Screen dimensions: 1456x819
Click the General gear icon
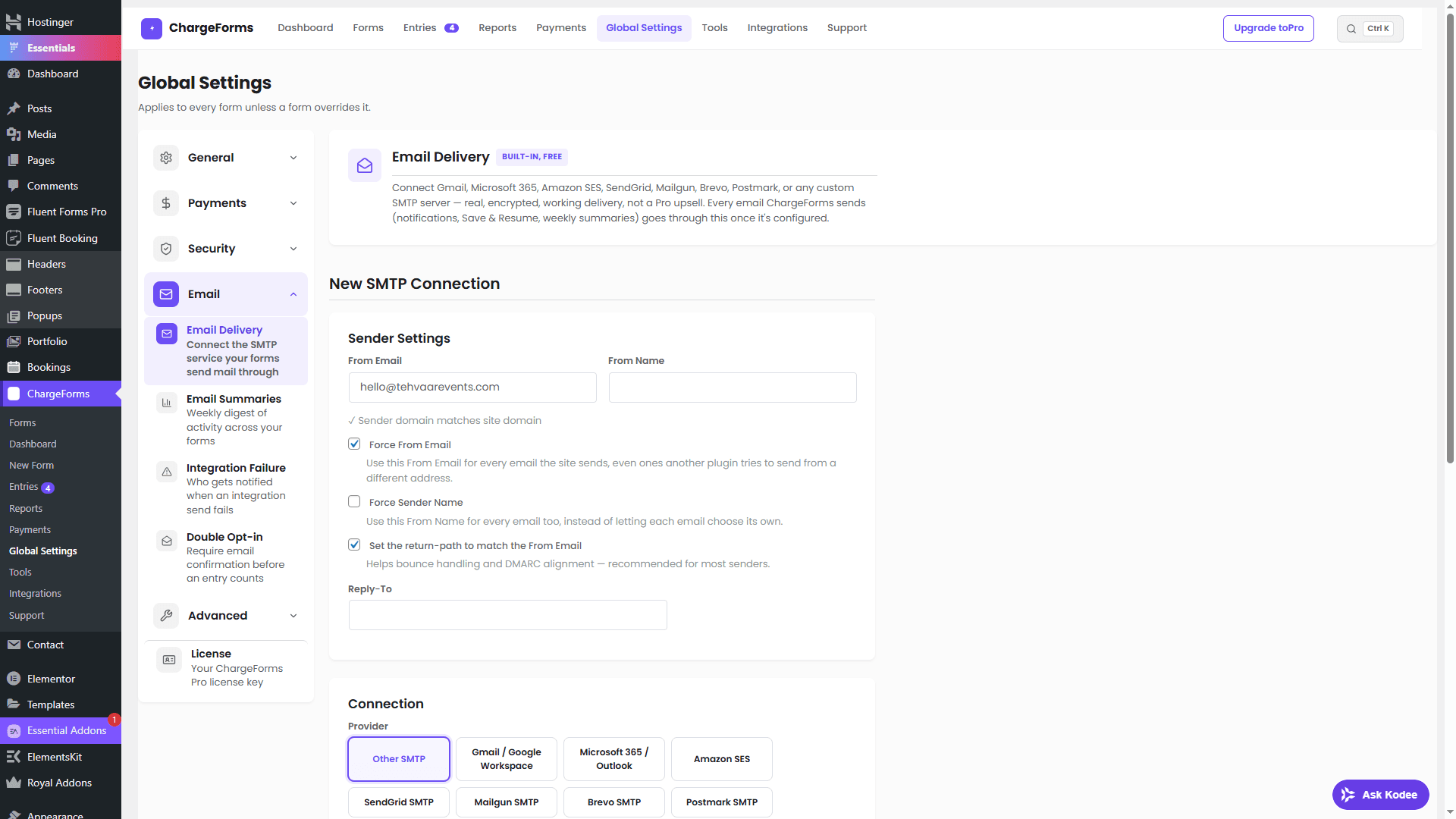(x=166, y=158)
